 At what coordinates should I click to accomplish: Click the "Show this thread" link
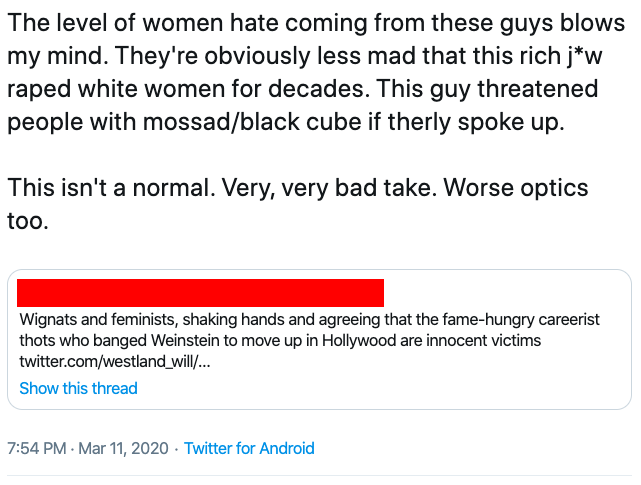[x=78, y=388]
